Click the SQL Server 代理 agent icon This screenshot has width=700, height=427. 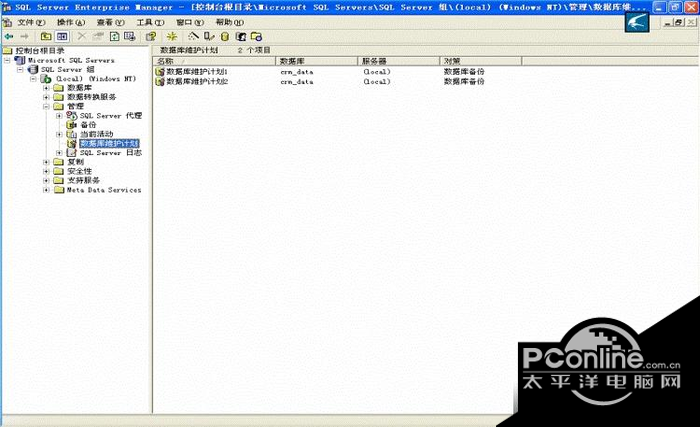coord(71,115)
